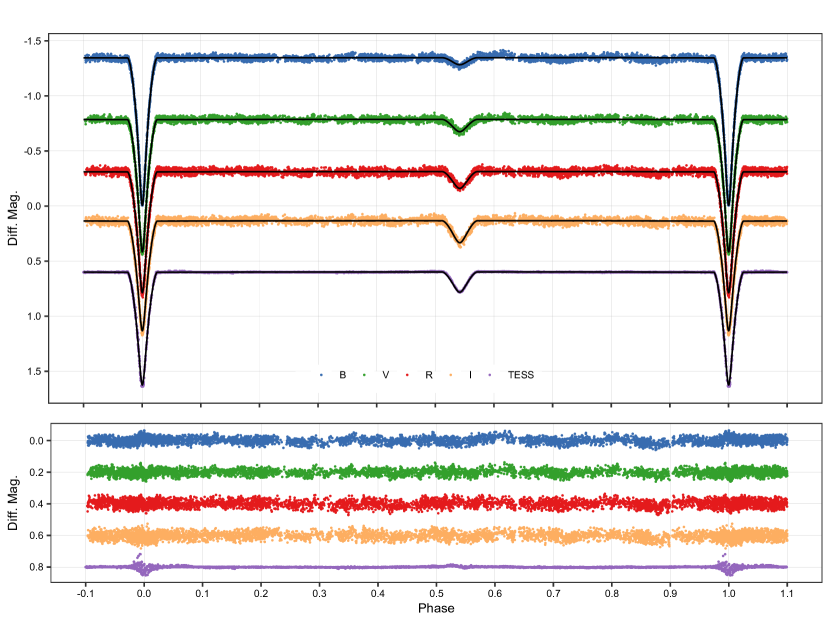830x623 pixels.
Task: Click the 0.5 tick on the Phase axis
Action: click(x=436, y=593)
